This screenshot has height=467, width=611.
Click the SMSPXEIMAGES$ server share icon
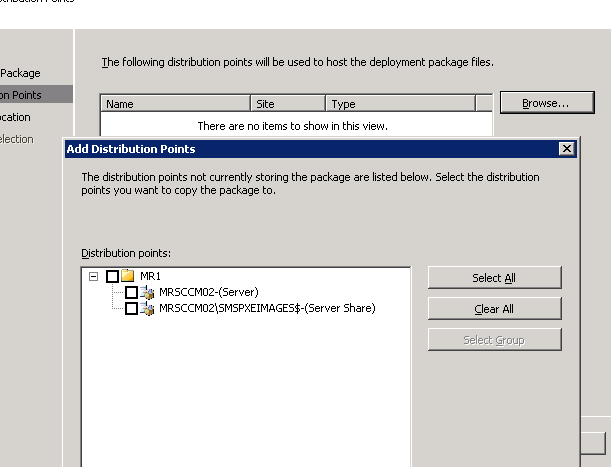coord(147,308)
